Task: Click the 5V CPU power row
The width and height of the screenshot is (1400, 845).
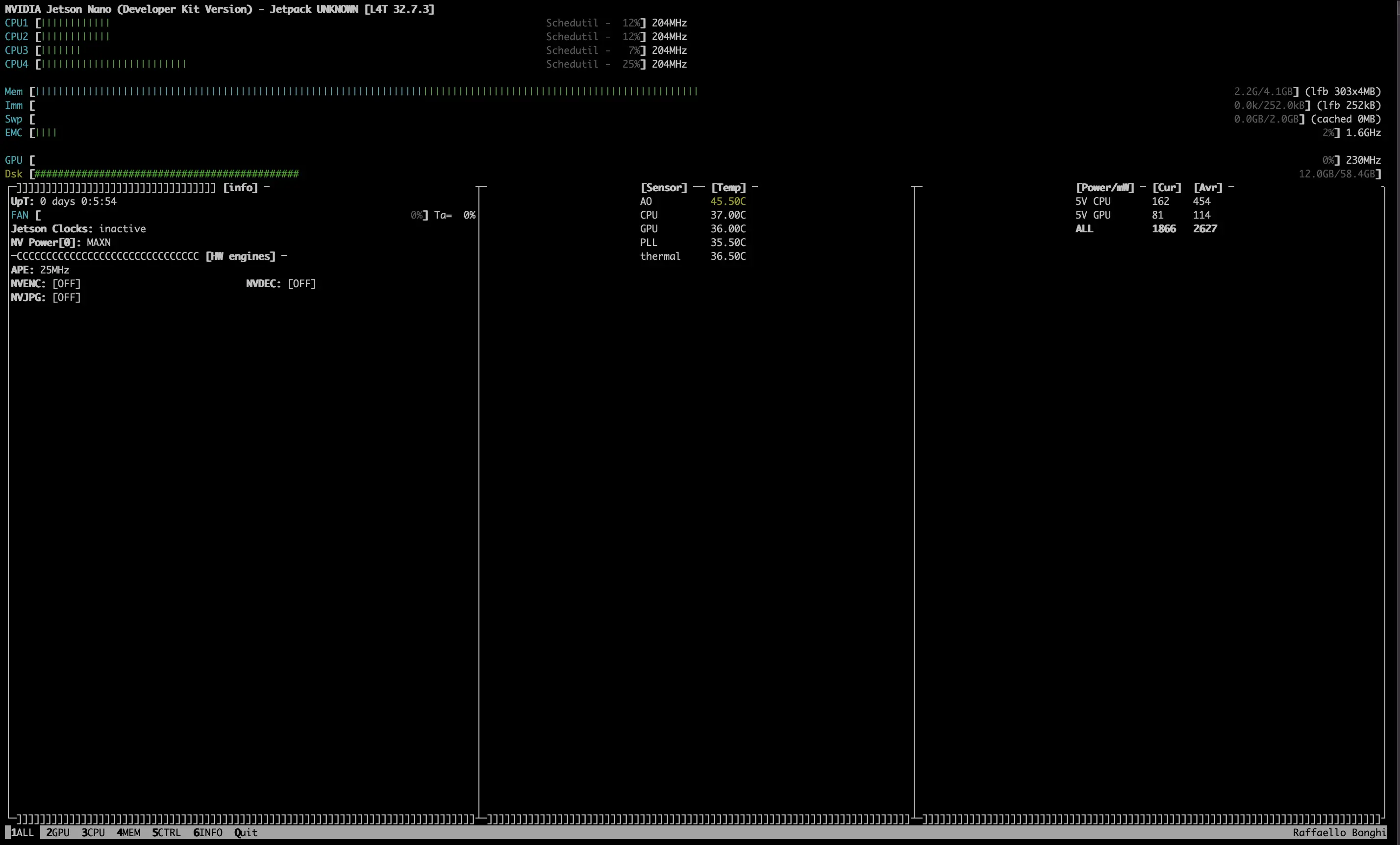Action: (x=1143, y=202)
